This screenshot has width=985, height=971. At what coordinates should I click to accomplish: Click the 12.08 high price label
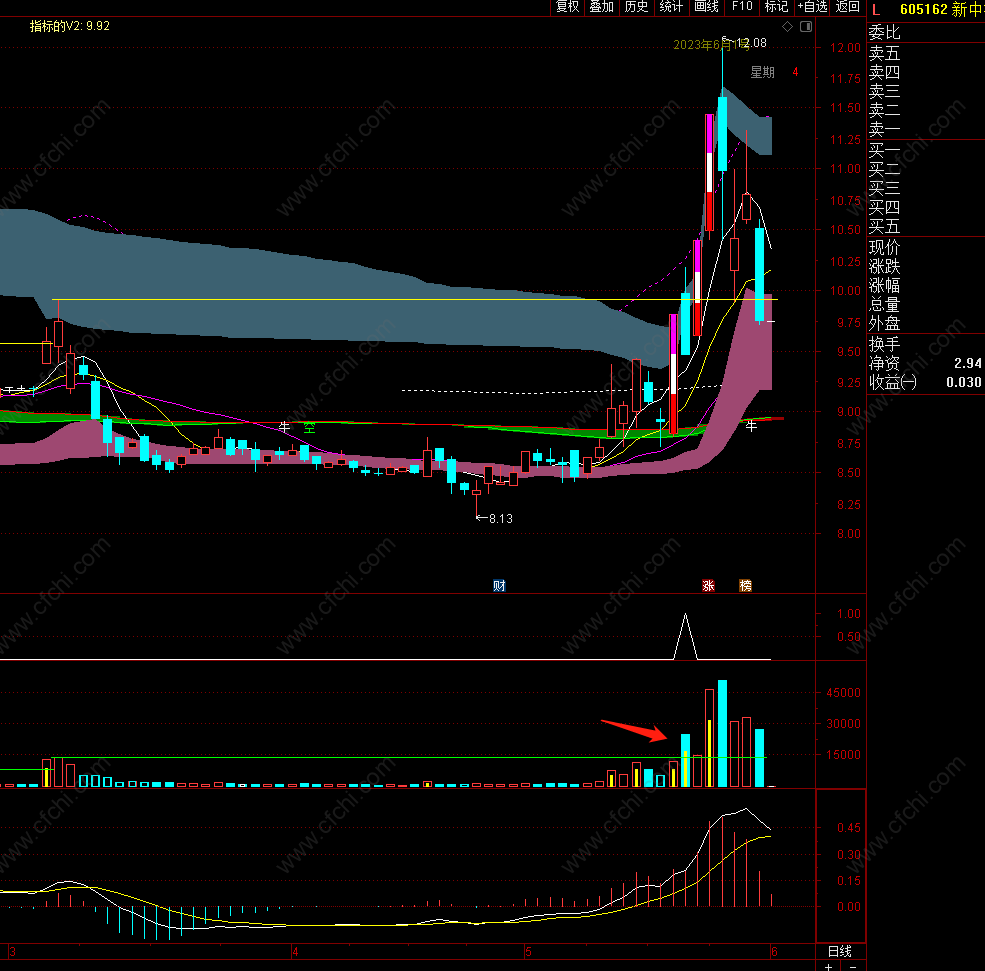click(x=752, y=43)
